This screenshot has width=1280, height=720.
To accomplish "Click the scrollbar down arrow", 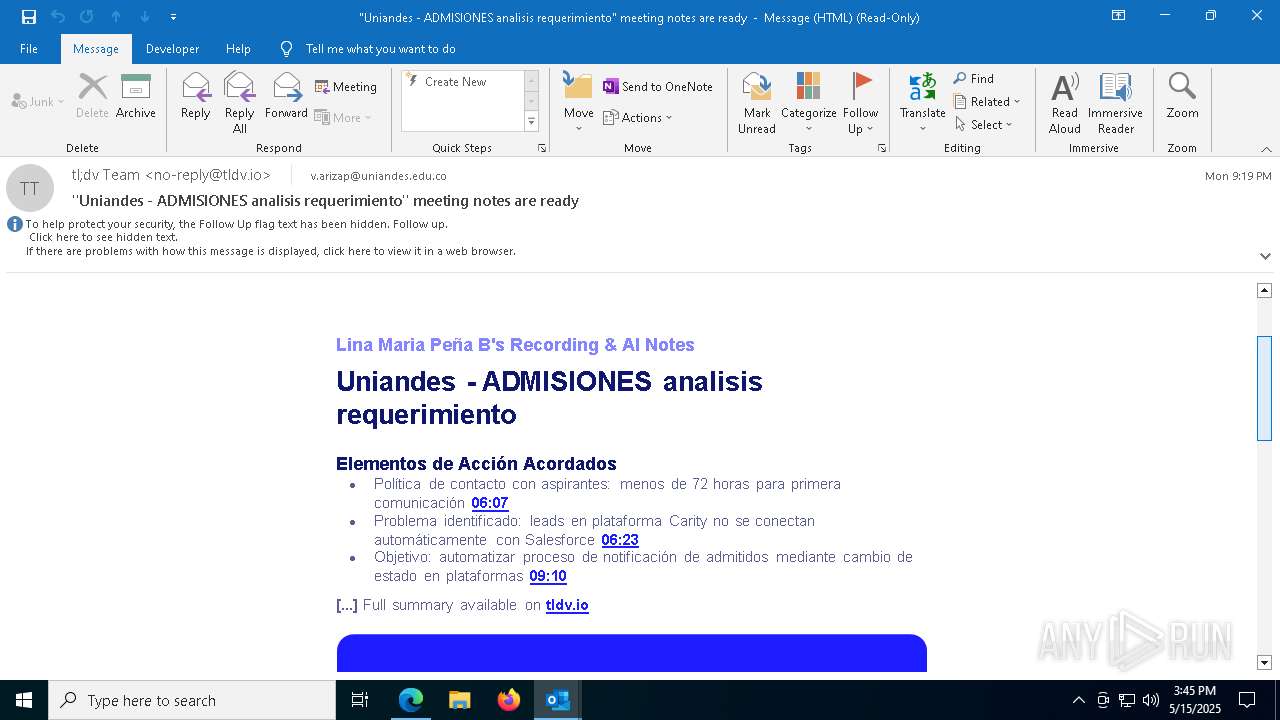I will click(x=1264, y=662).
